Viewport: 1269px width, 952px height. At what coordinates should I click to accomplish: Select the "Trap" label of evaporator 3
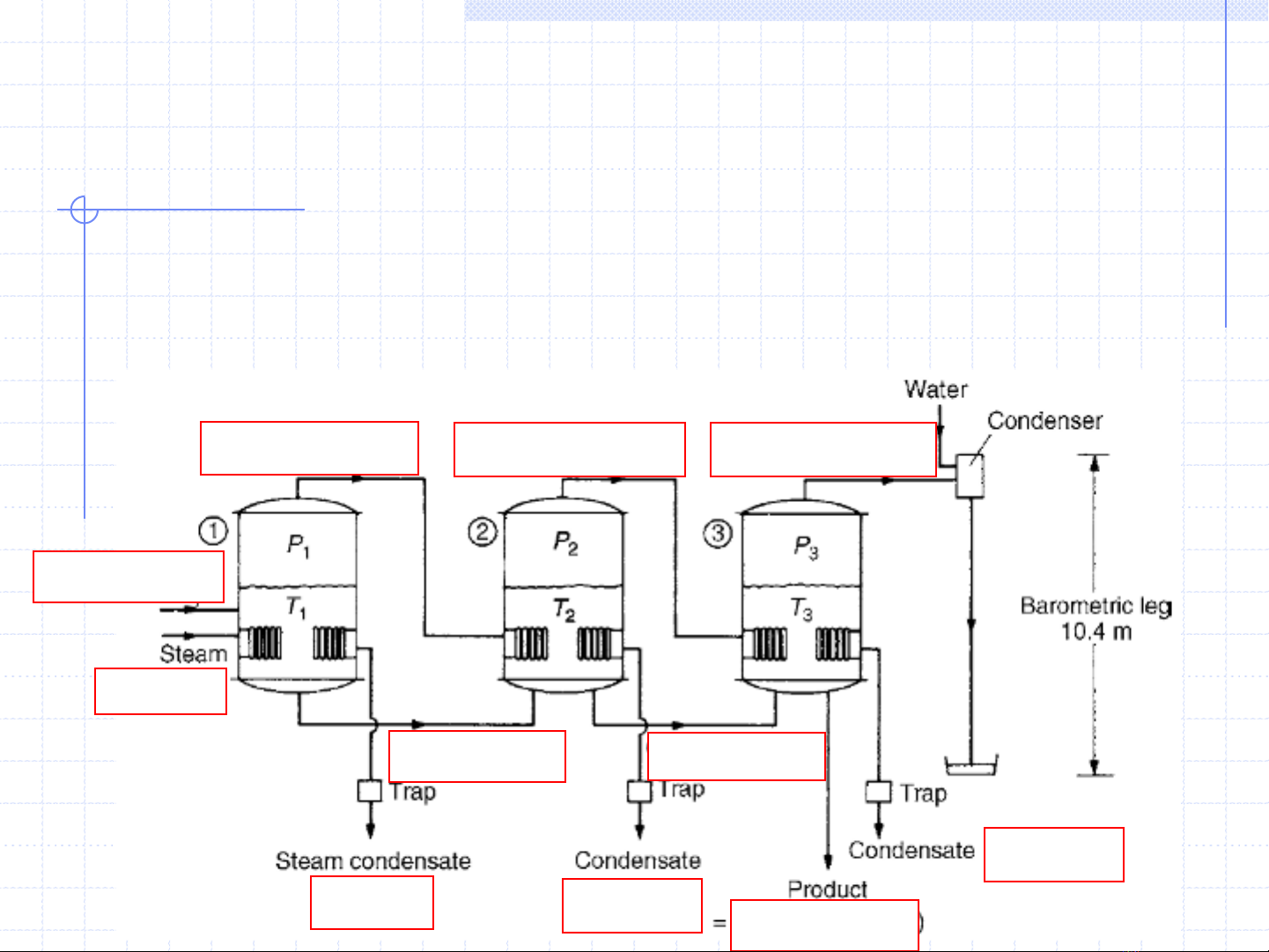[x=923, y=793]
